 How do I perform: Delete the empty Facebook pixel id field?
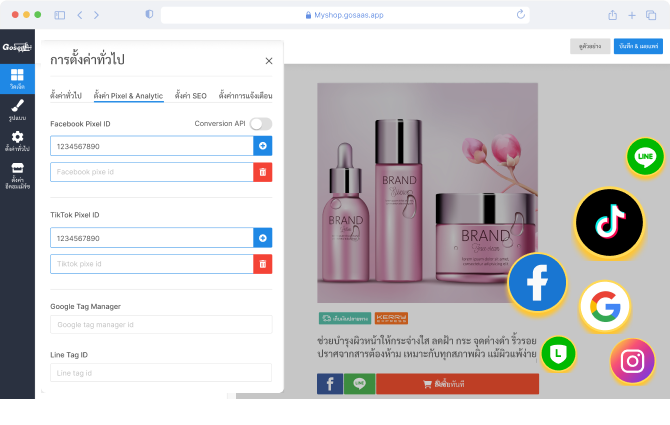click(x=263, y=172)
